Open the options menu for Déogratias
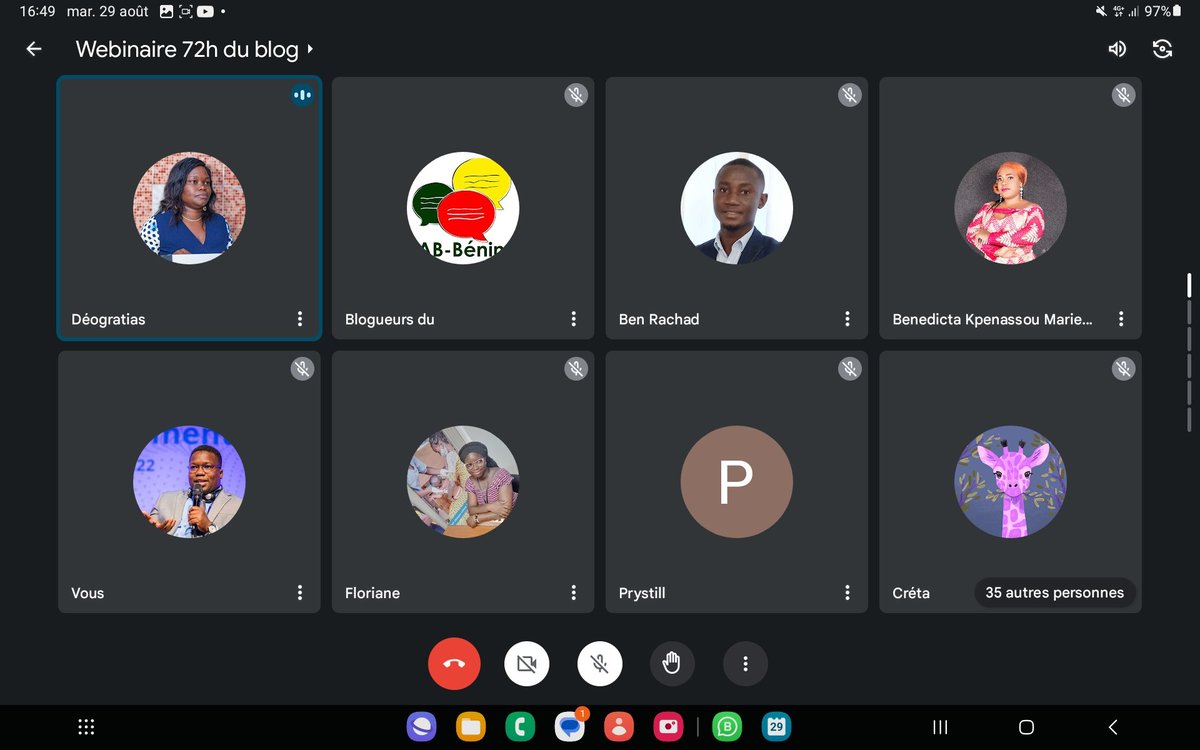1200x750 pixels. [x=300, y=319]
